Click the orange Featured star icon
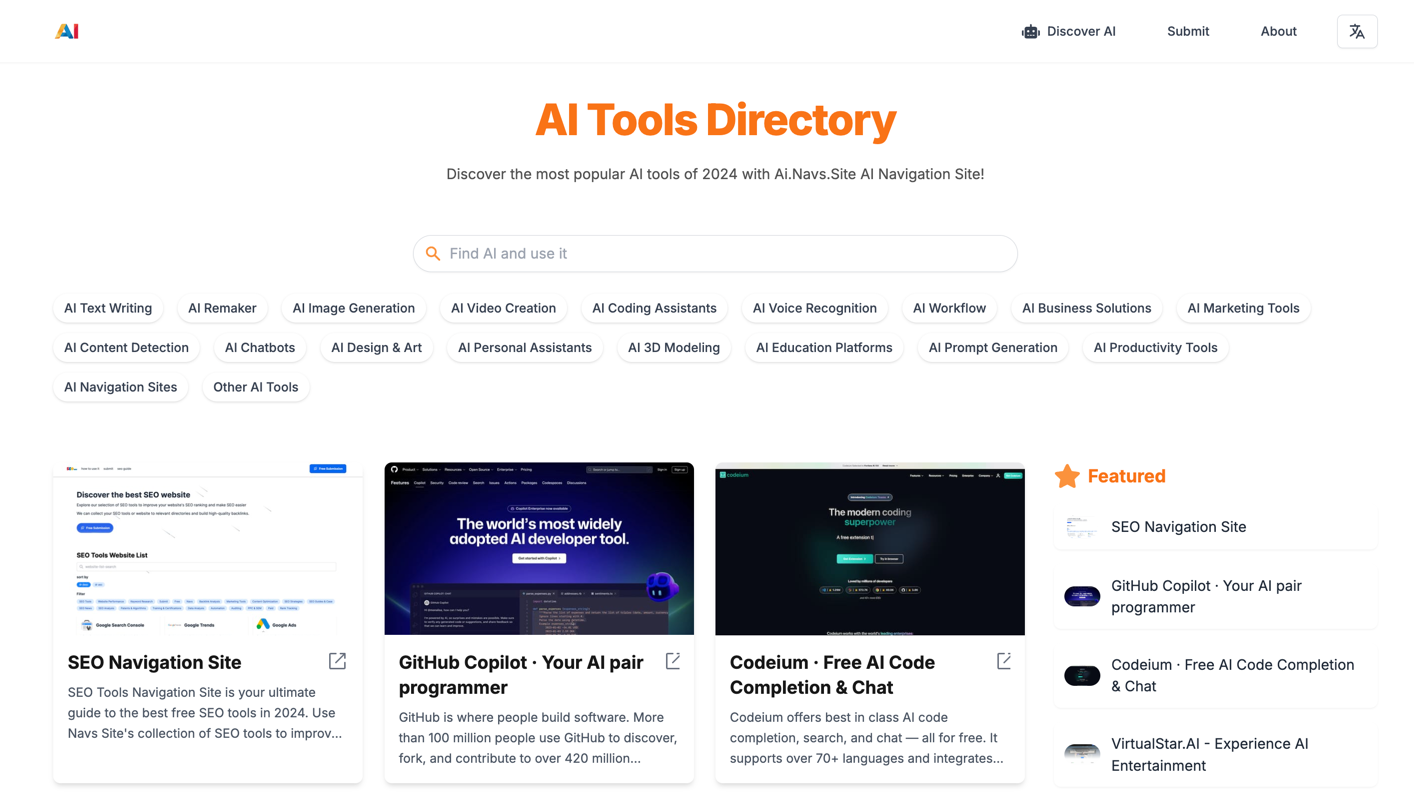The image size is (1414, 795). point(1066,476)
